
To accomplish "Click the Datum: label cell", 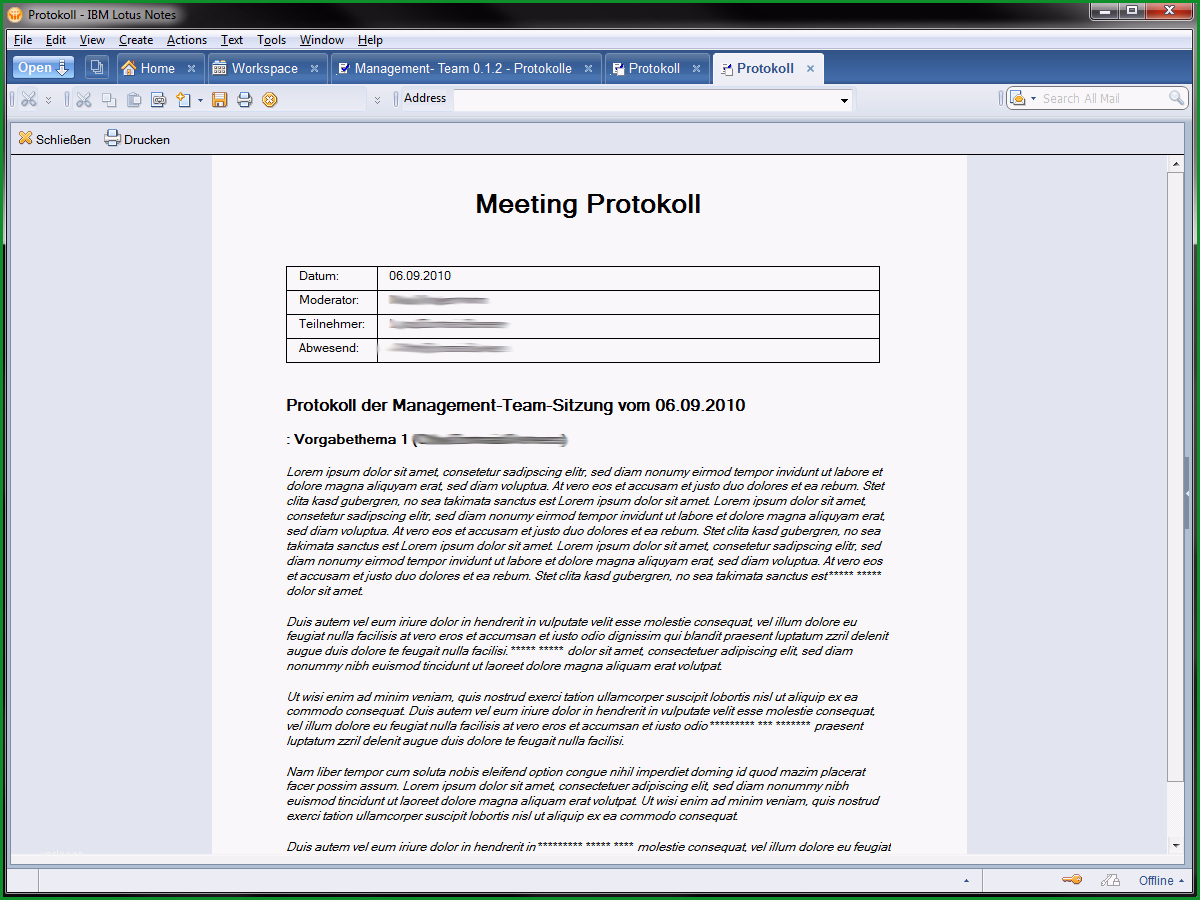I will coord(331,278).
